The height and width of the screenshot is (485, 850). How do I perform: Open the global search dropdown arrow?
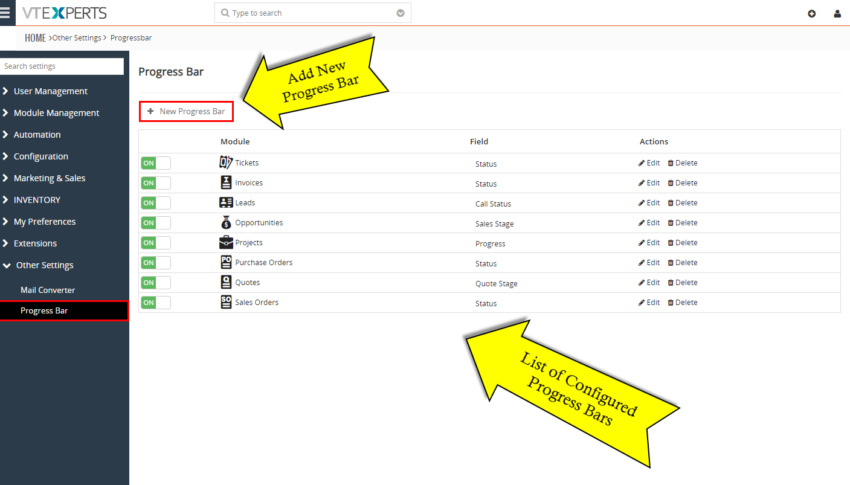coord(400,13)
